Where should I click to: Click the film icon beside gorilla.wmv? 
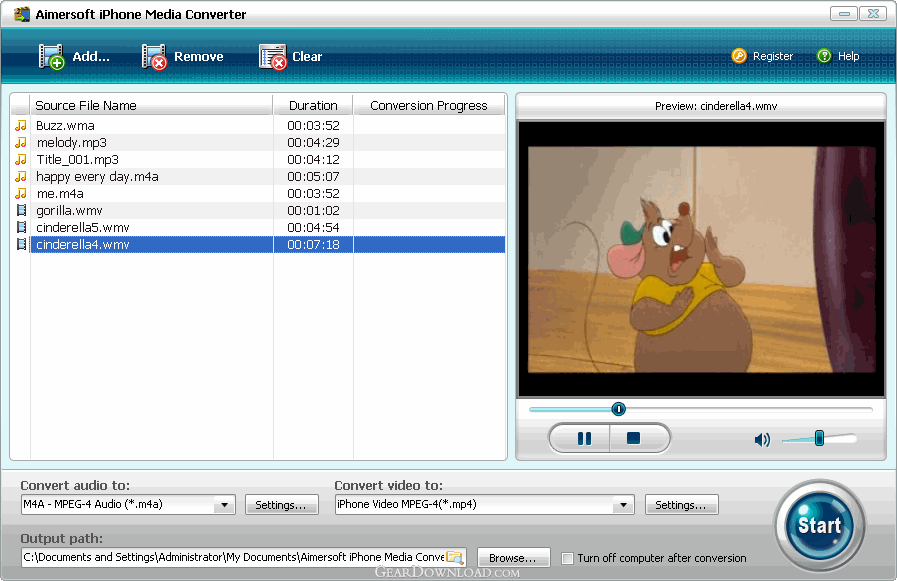point(22,210)
